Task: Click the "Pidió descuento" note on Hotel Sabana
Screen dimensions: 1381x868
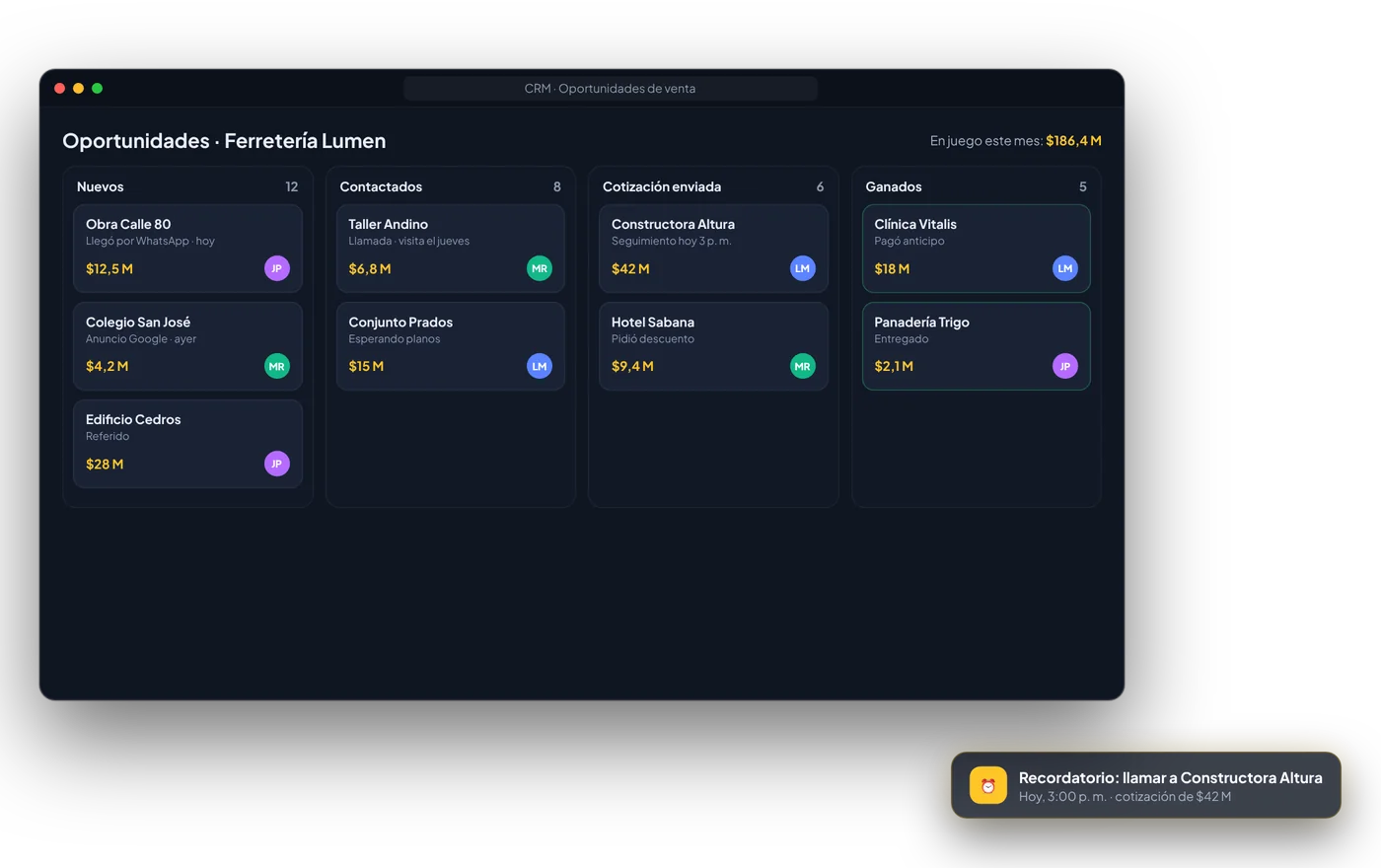Action: (x=653, y=338)
